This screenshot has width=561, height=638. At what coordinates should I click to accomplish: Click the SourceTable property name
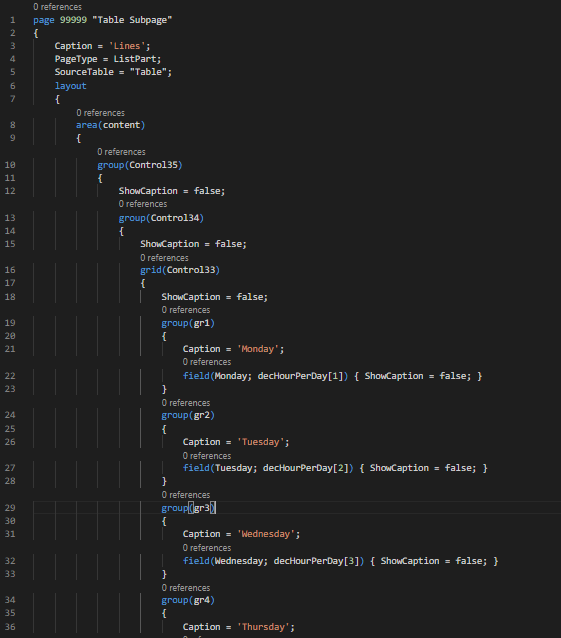(x=84, y=72)
